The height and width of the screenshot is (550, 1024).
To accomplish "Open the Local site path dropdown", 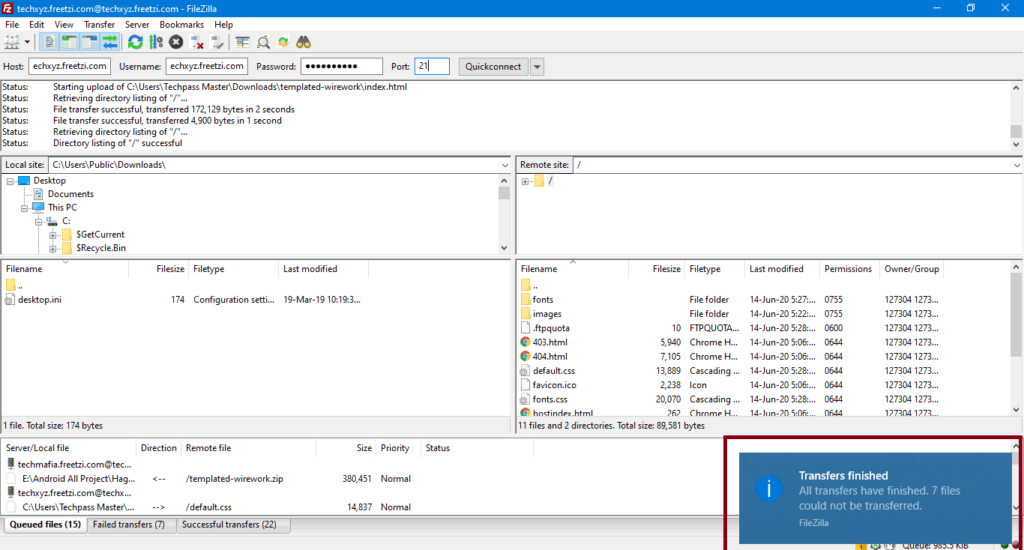I will [x=505, y=165].
